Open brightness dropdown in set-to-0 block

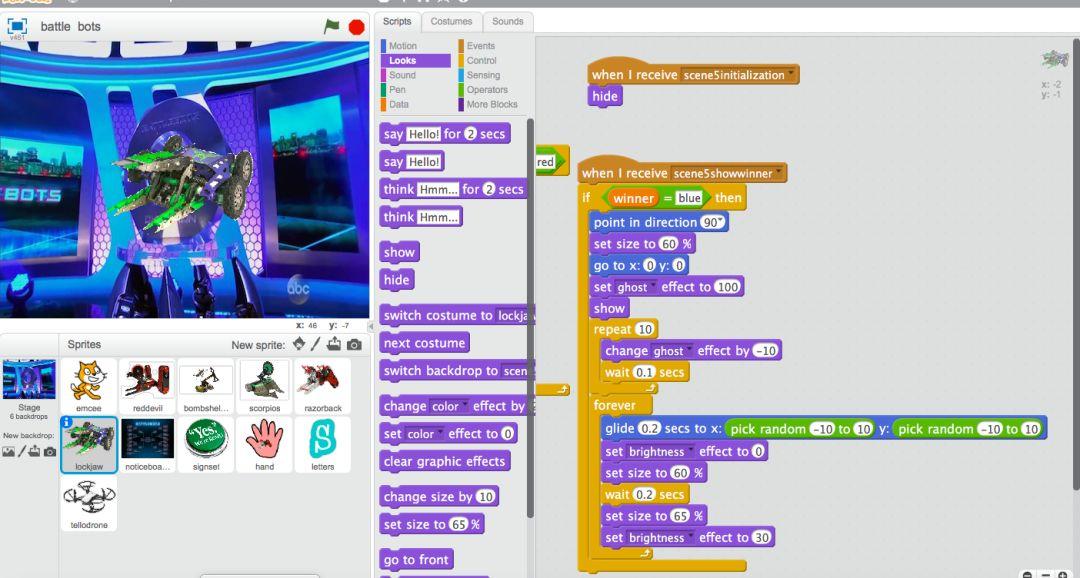[x=690, y=452]
